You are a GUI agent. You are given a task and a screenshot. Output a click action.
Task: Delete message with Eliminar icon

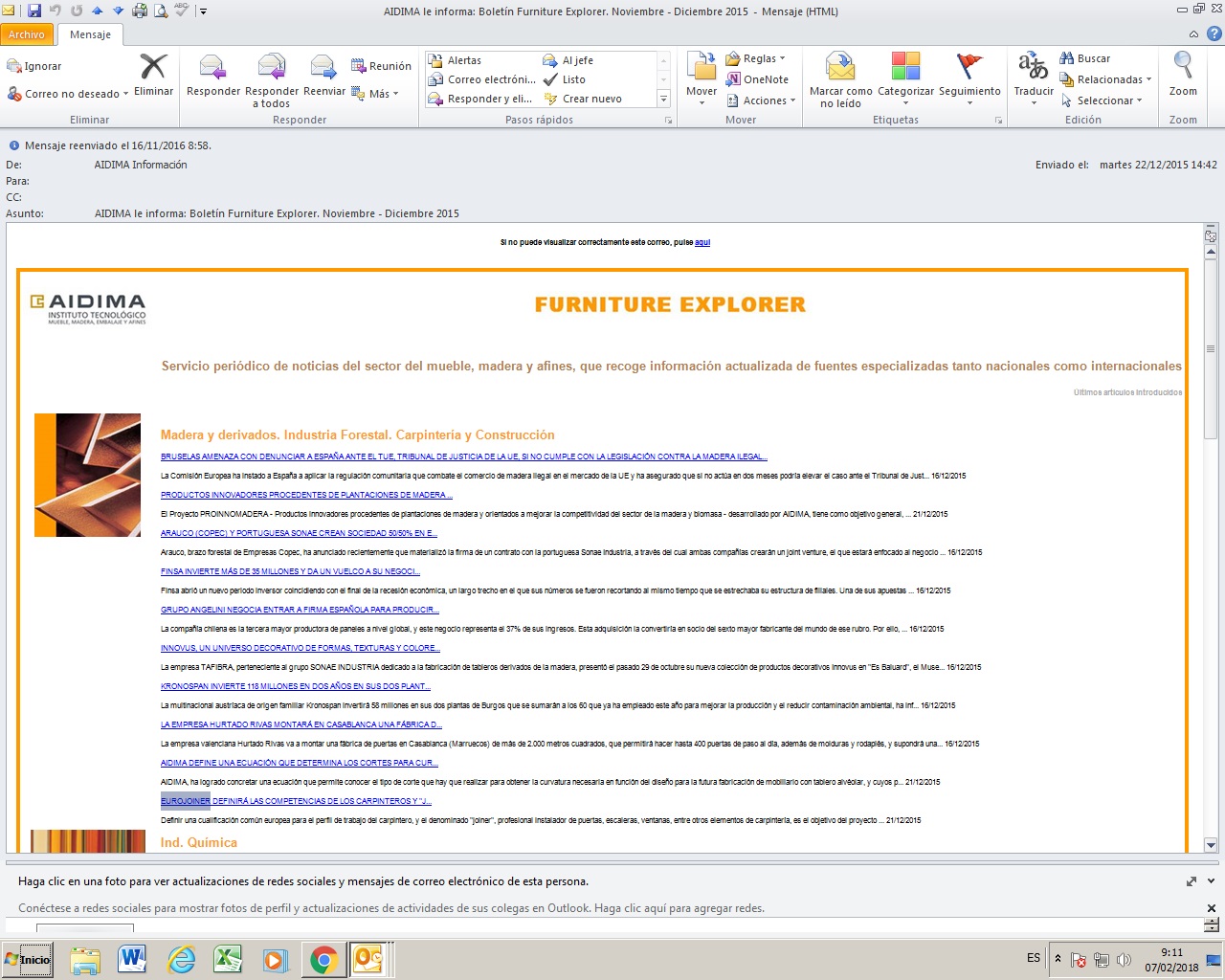153,75
